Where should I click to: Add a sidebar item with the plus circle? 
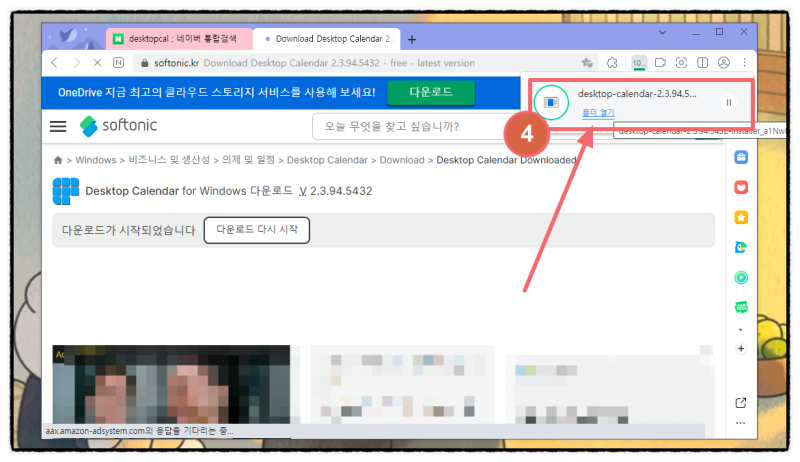741,349
